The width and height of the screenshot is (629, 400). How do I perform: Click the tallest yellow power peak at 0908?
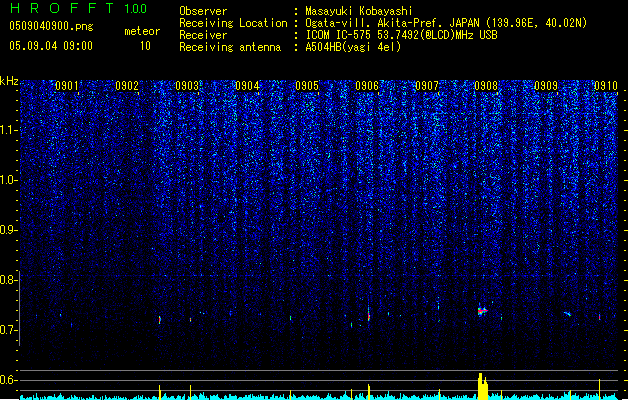481,386
